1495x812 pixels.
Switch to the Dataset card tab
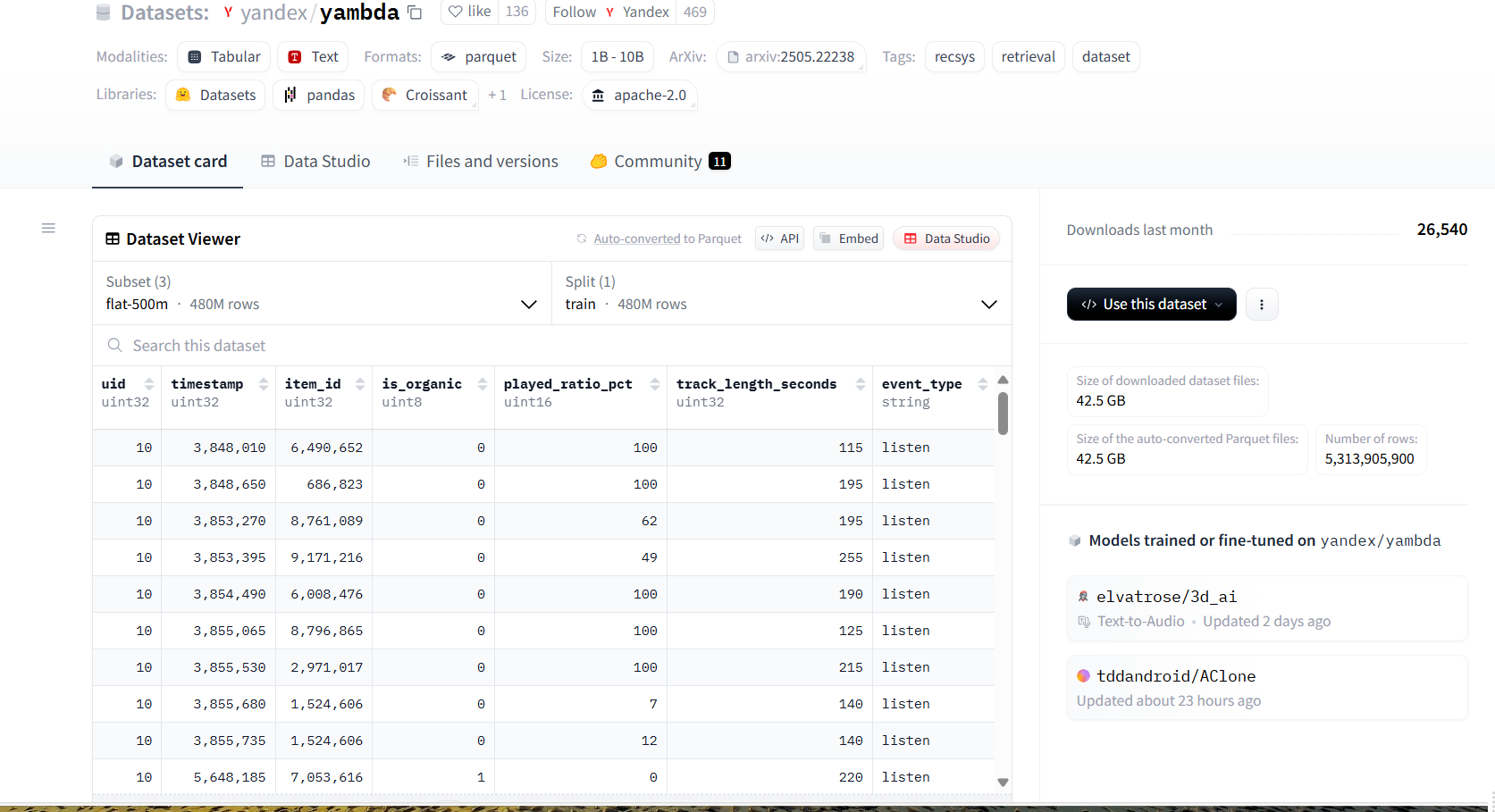[x=167, y=162]
